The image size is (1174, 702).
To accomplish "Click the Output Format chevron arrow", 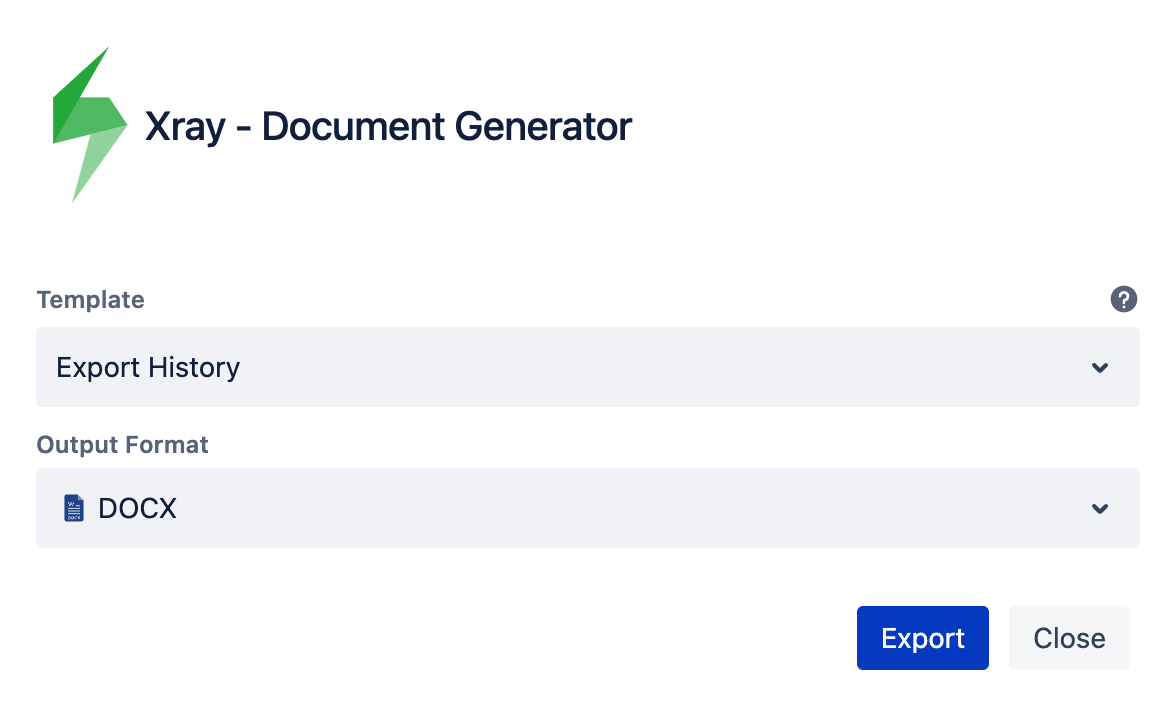I will [x=1099, y=509].
